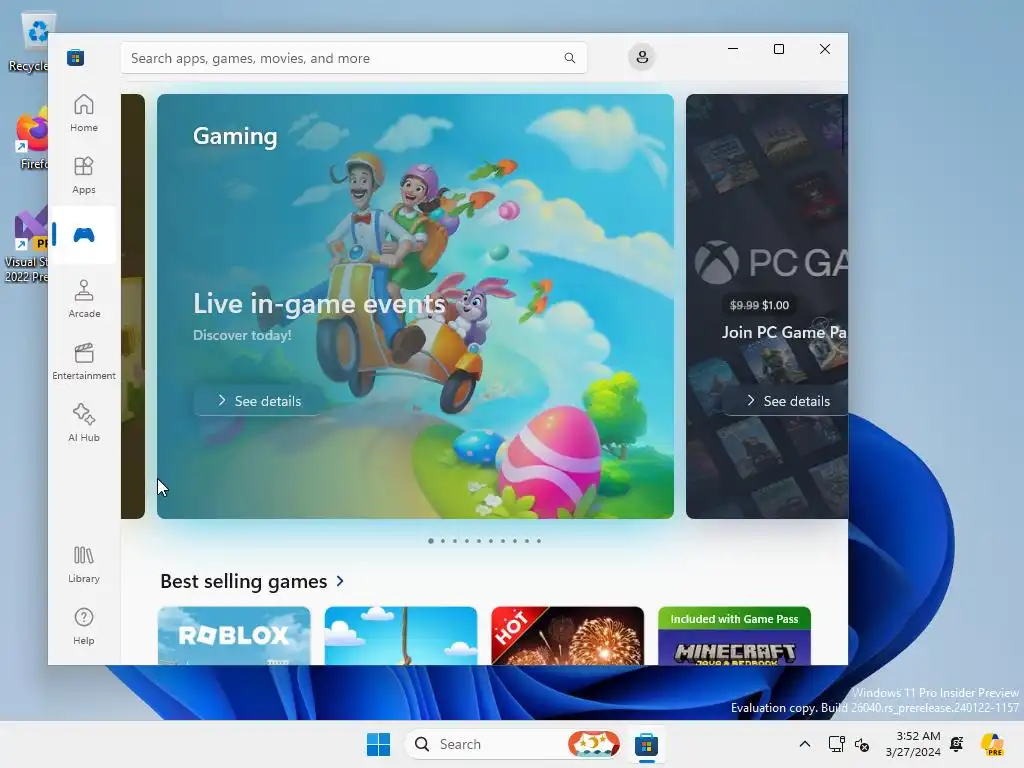
Task: Open the Roblox game tile
Action: point(234,636)
